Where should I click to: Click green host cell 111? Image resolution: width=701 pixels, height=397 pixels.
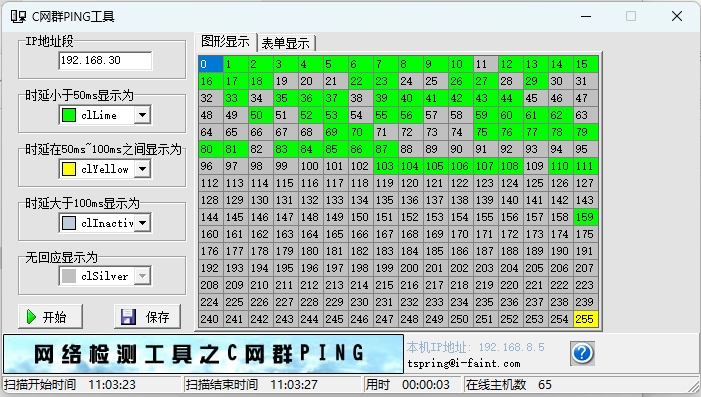586,166
